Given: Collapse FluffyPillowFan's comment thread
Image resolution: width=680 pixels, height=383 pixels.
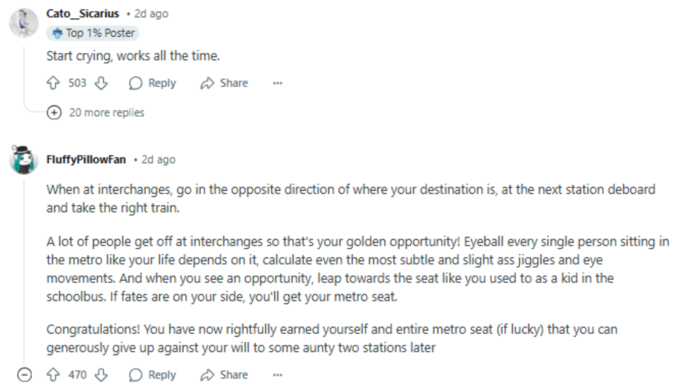Looking at the screenshot, I should (x=24, y=375).
